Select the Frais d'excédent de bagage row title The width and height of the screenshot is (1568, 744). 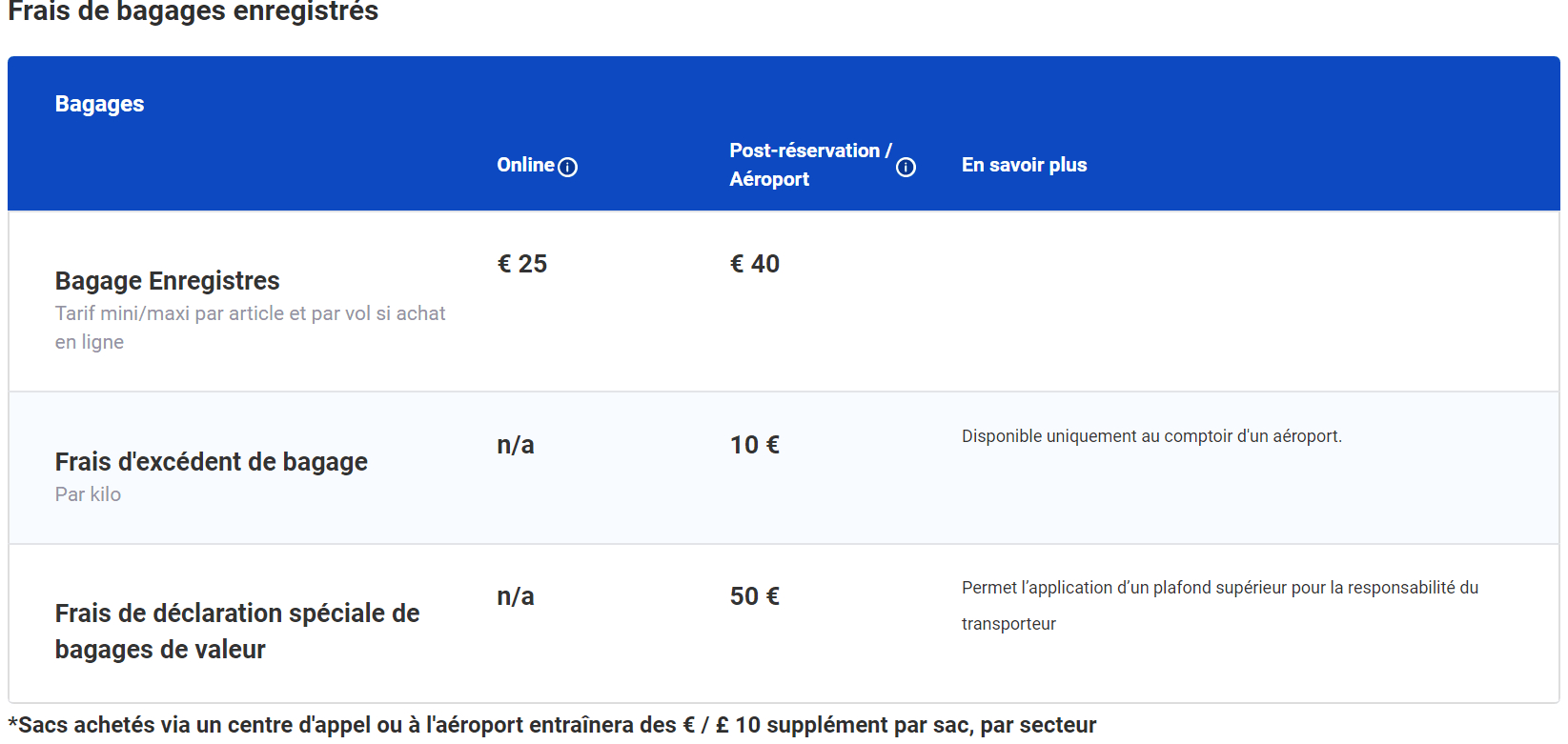coord(211,462)
